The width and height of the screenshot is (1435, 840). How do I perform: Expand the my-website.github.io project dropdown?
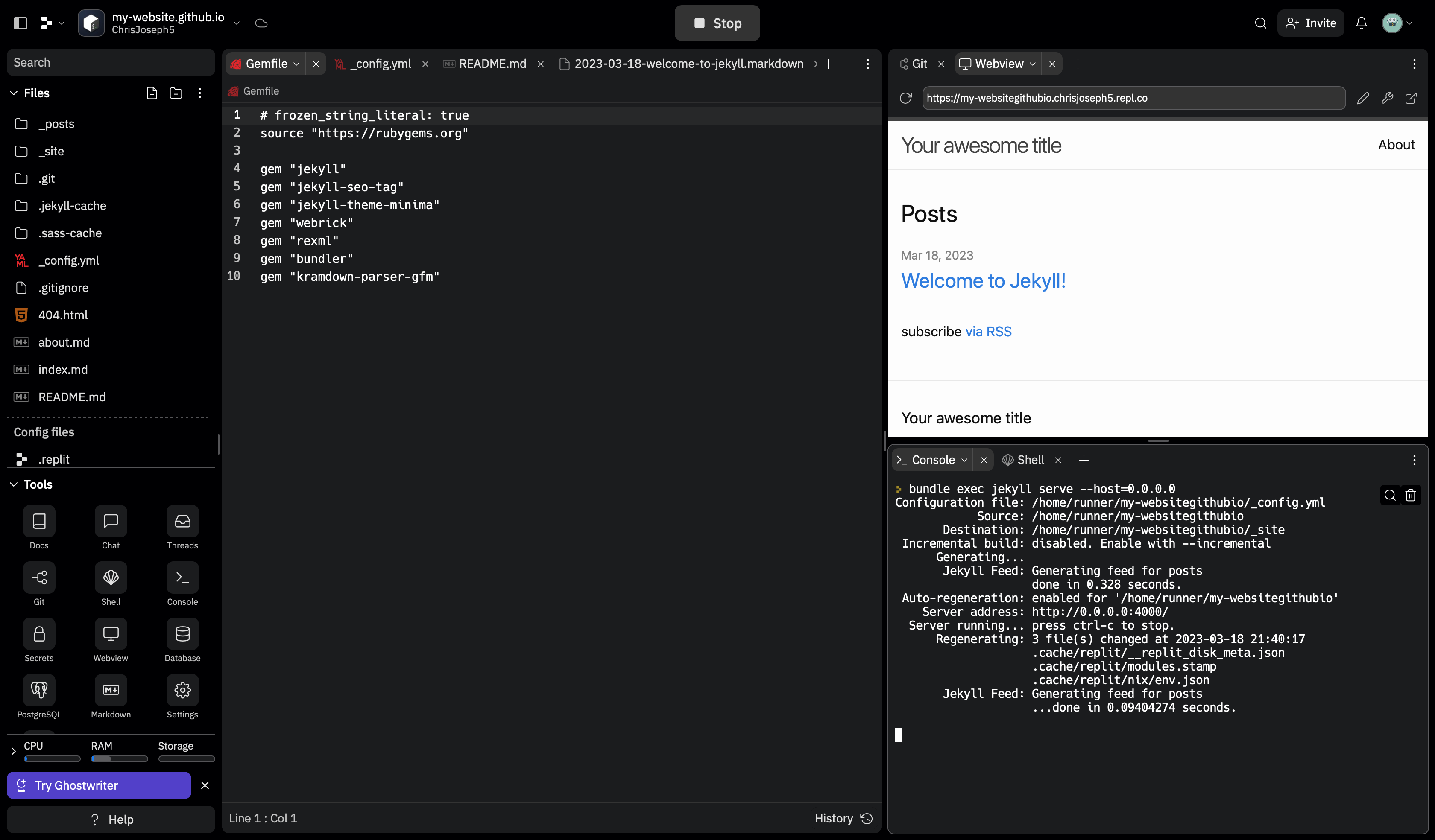pos(236,23)
